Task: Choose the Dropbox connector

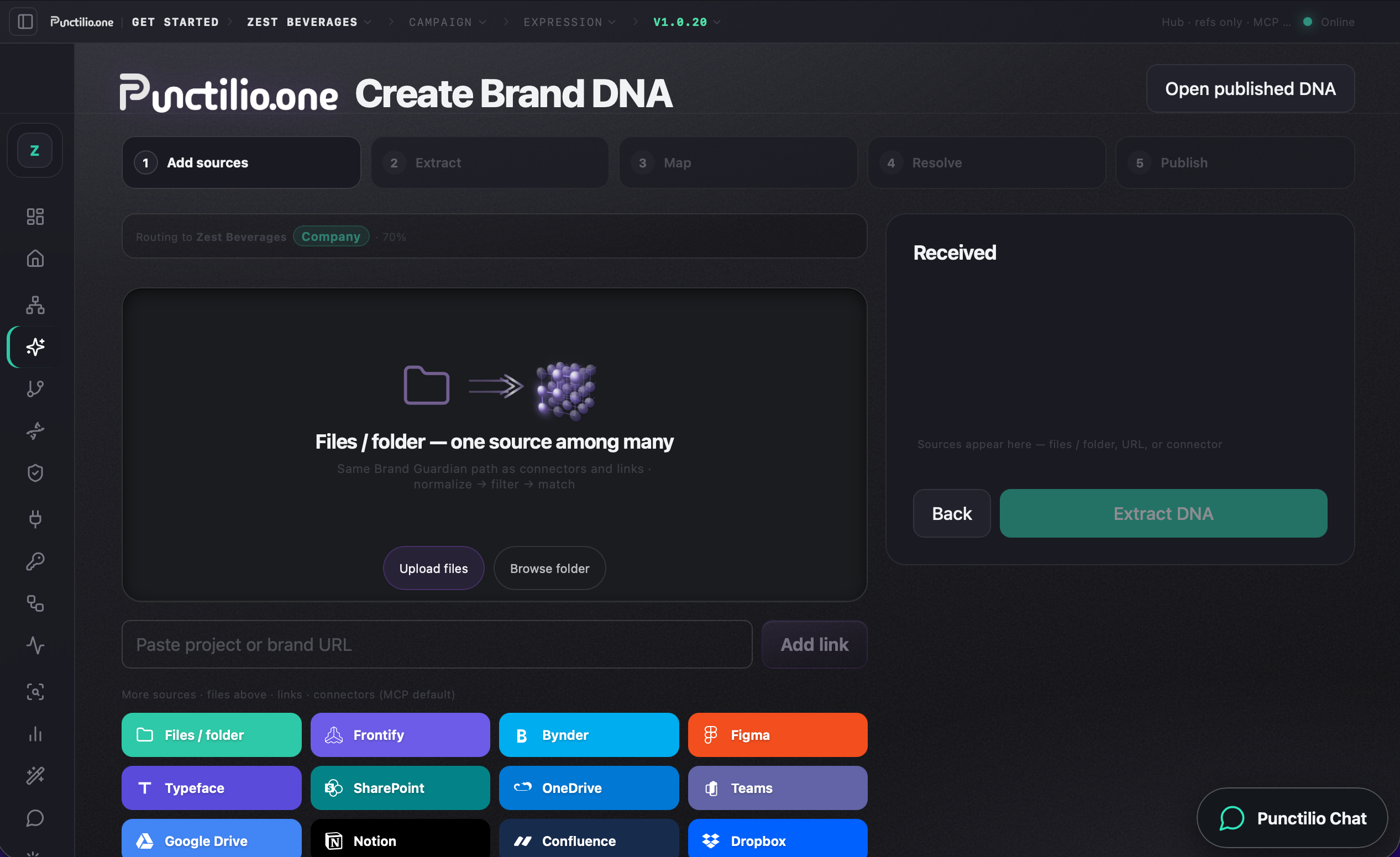Action: coord(777,838)
